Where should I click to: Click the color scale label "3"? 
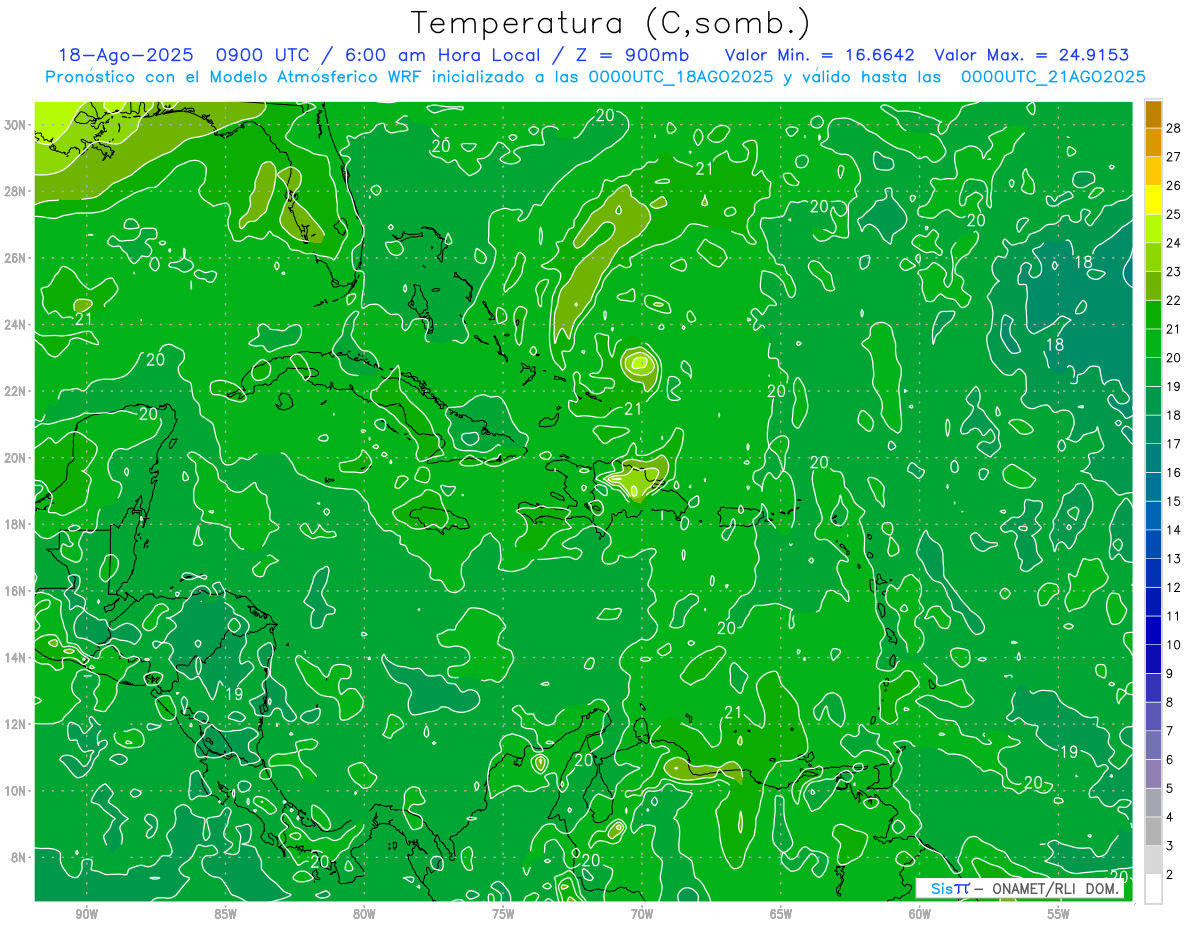pyautogui.click(x=1170, y=846)
